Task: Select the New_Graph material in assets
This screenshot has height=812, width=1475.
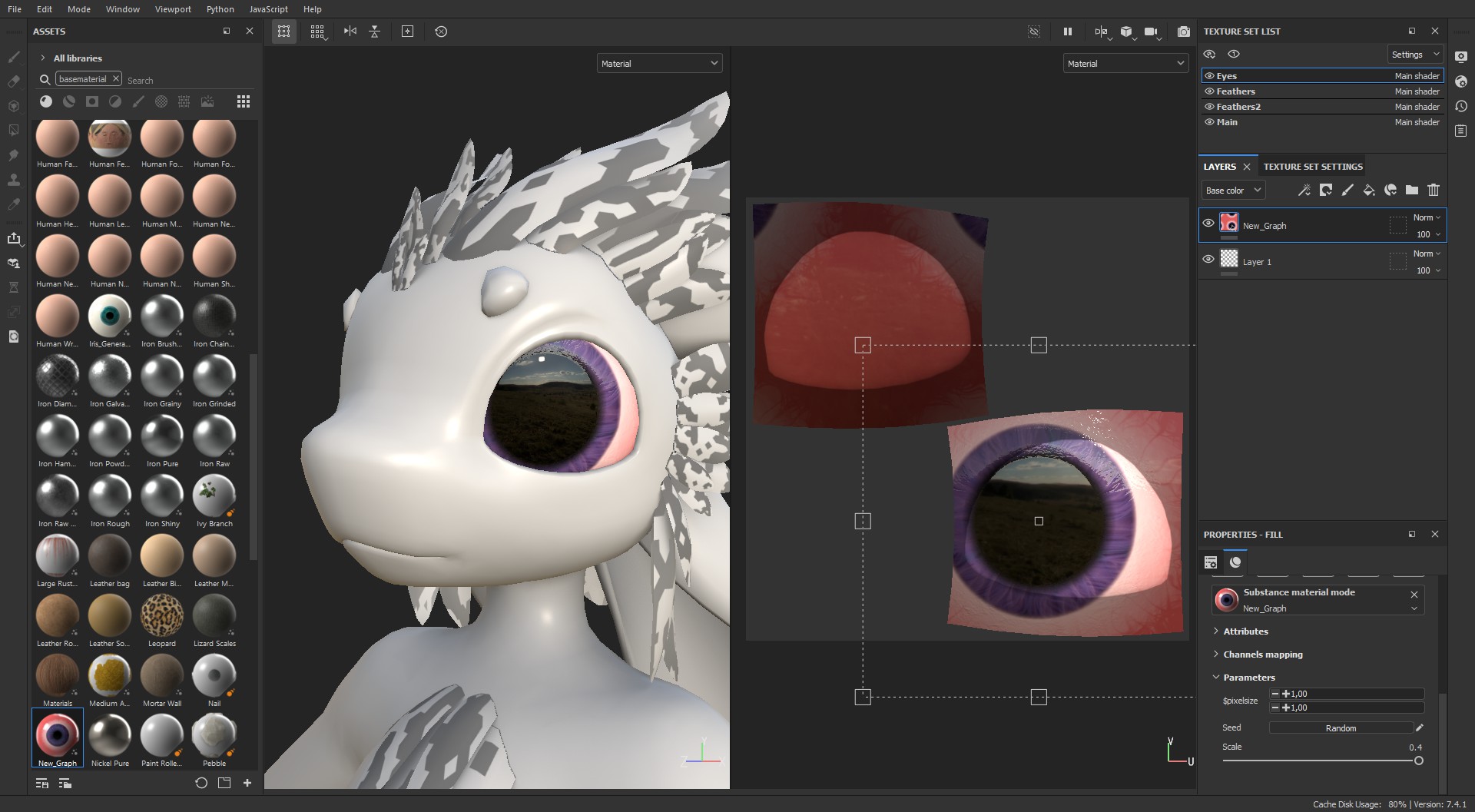Action: pyautogui.click(x=58, y=737)
